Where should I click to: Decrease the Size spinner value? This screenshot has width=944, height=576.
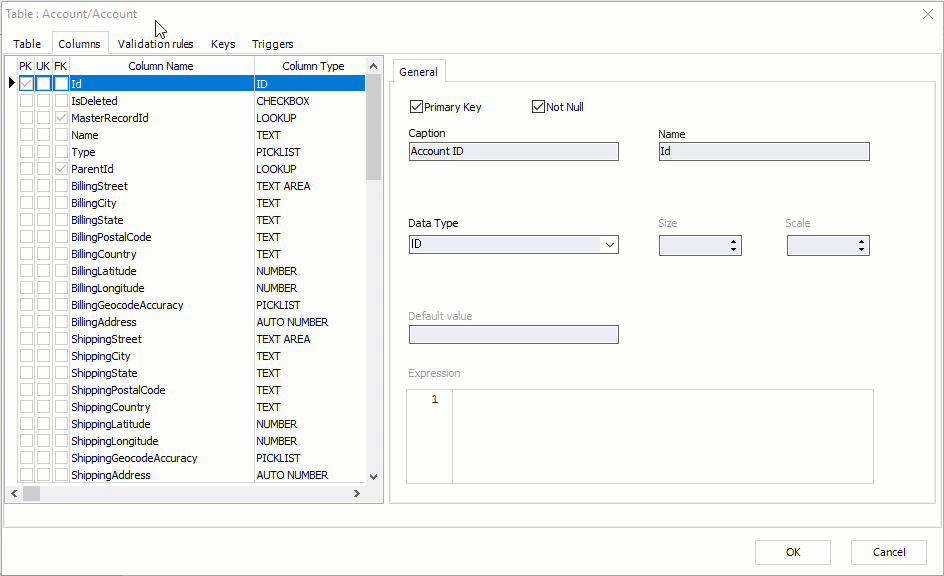(x=733, y=249)
